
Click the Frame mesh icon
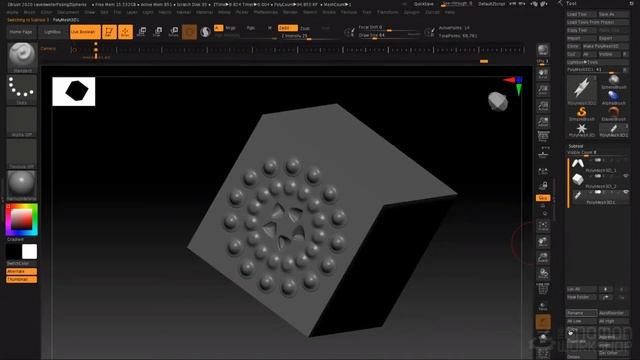point(543,226)
